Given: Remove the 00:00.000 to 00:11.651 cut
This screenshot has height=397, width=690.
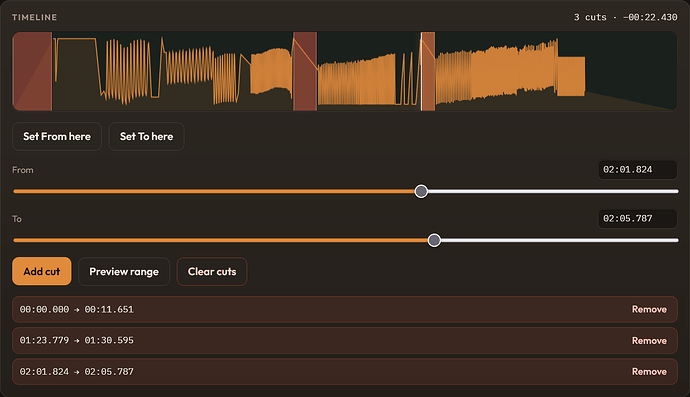Looking at the screenshot, I should (649, 309).
